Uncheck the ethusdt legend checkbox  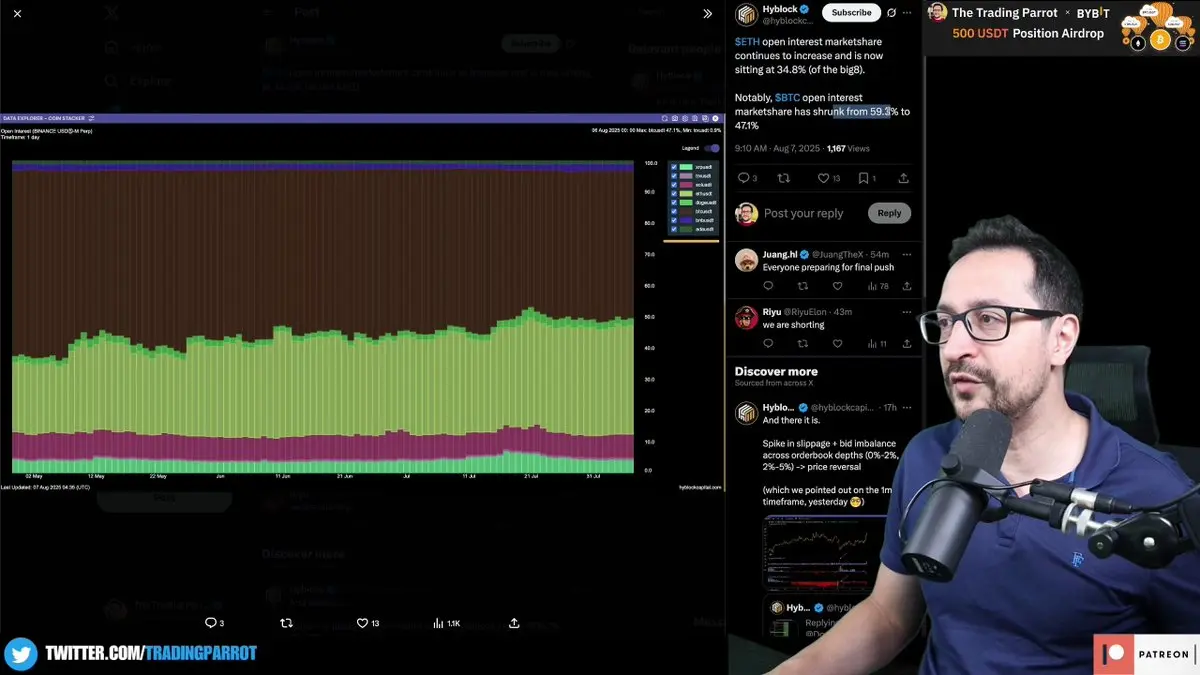[674, 193]
